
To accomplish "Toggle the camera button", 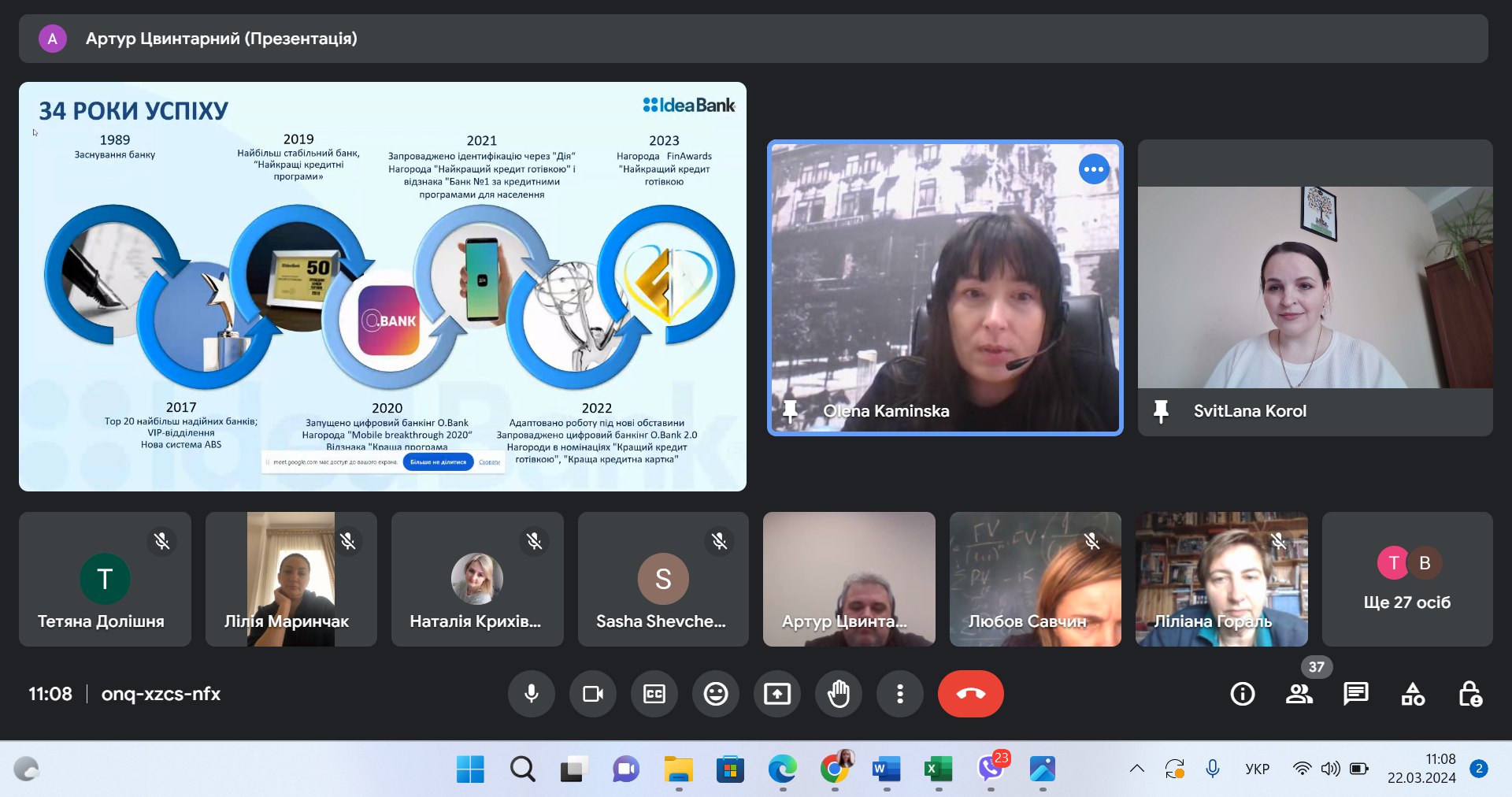I will 593,694.
